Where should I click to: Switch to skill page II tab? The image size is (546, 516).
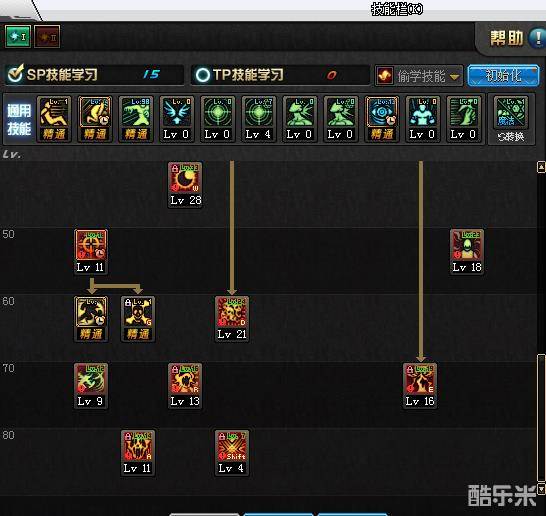(47, 37)
